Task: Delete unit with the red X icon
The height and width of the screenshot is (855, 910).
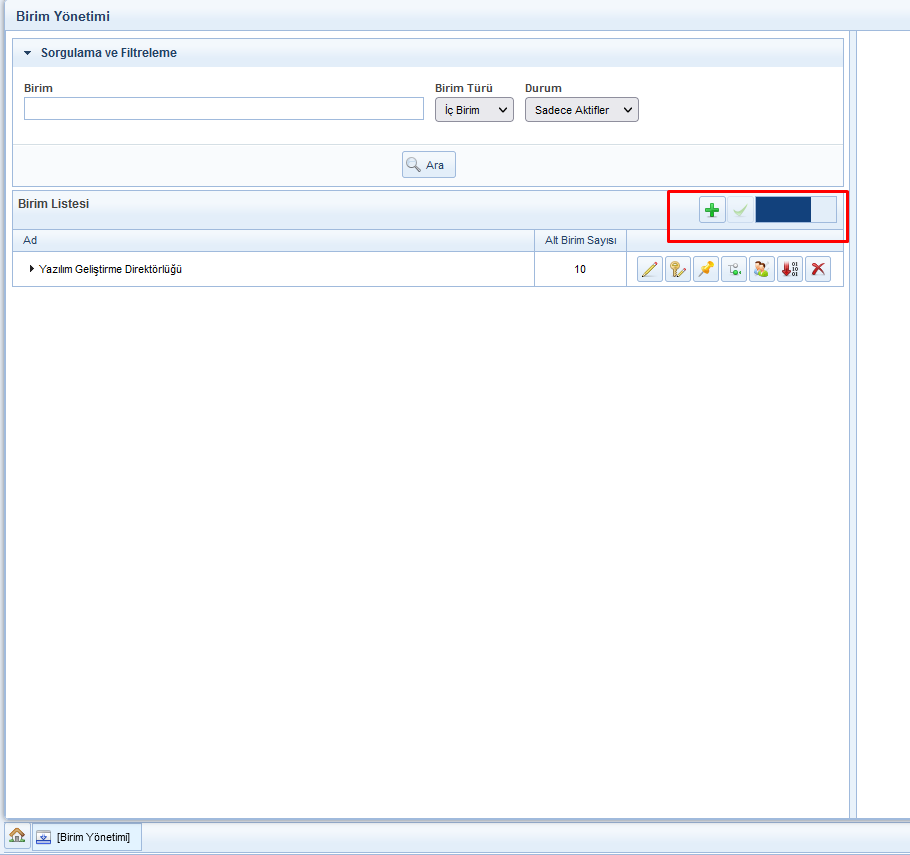Action: point(818,269)
